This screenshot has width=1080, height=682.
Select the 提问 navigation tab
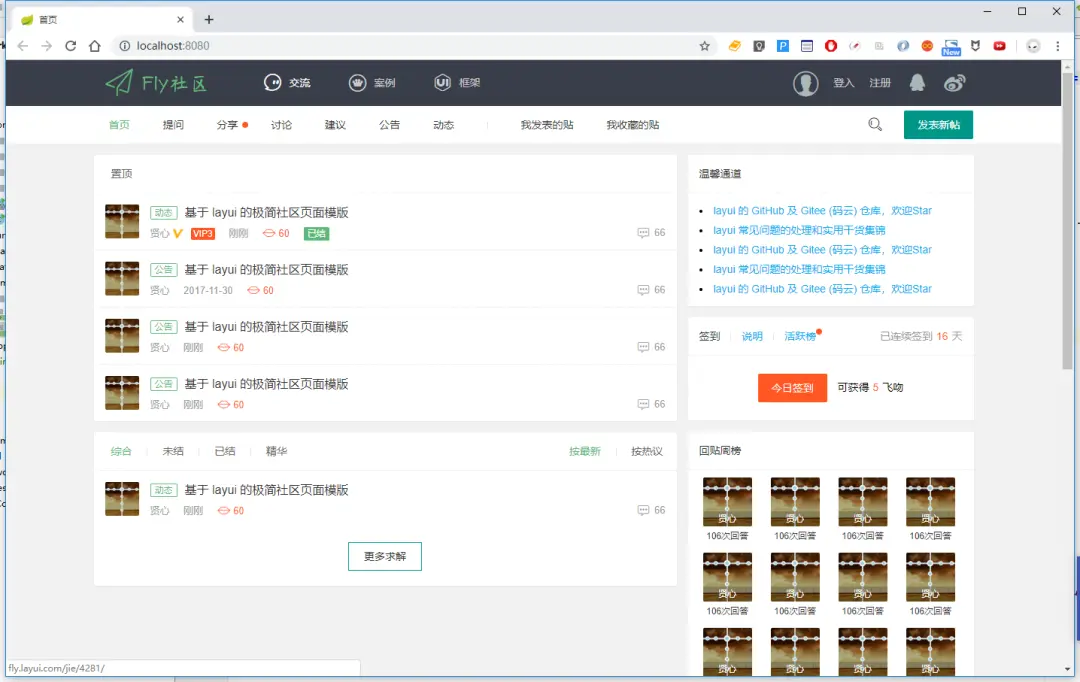tap(173, 125)
